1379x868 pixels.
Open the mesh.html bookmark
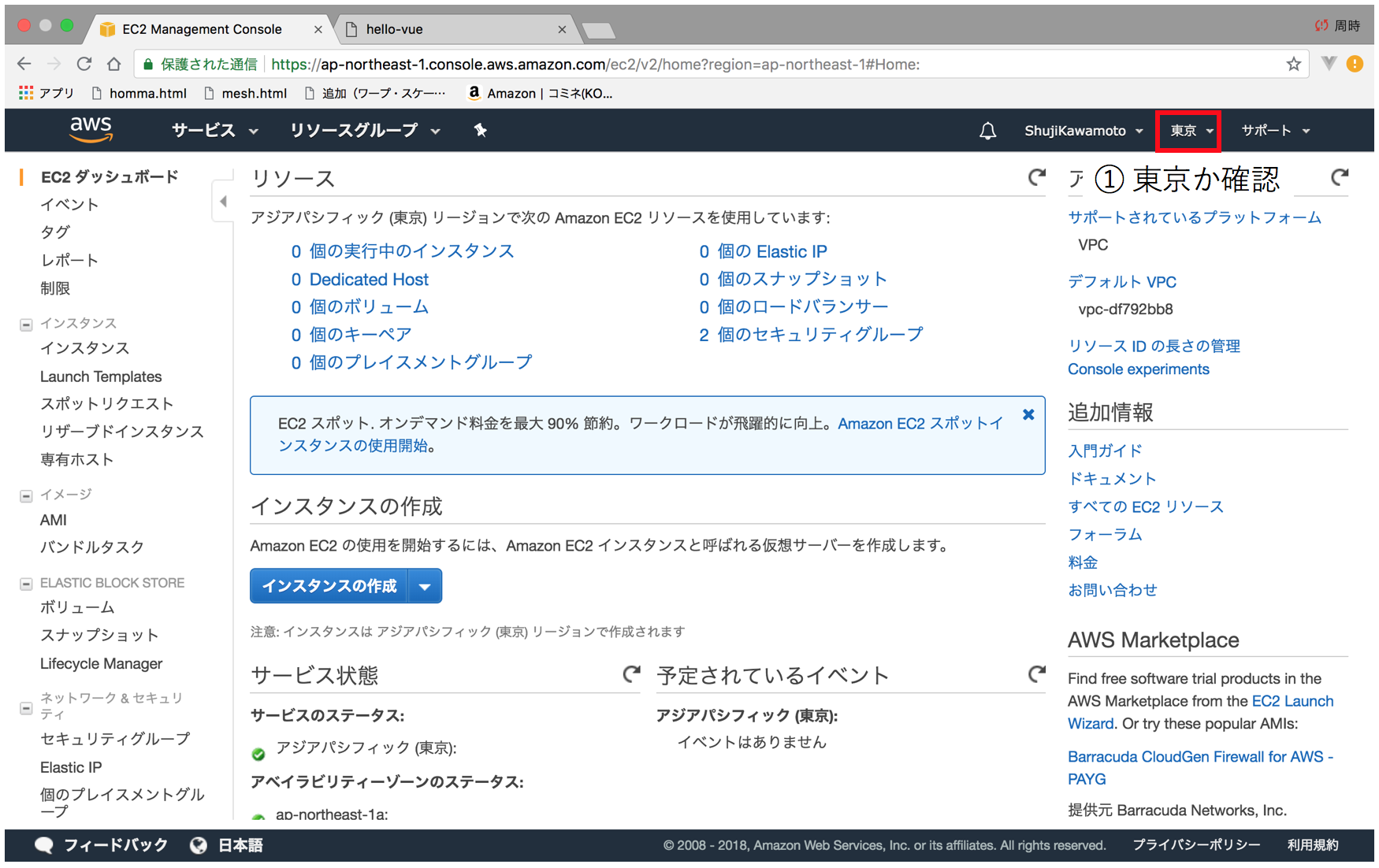(x=245, y=93)
